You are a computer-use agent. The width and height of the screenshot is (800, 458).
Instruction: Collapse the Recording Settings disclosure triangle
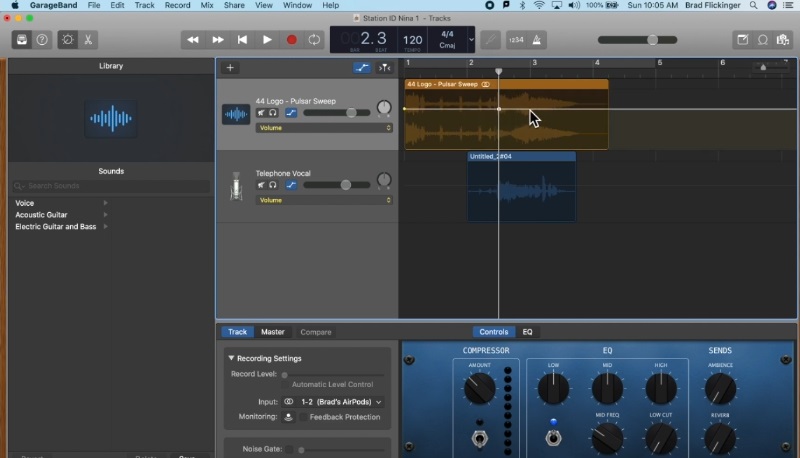231,358
